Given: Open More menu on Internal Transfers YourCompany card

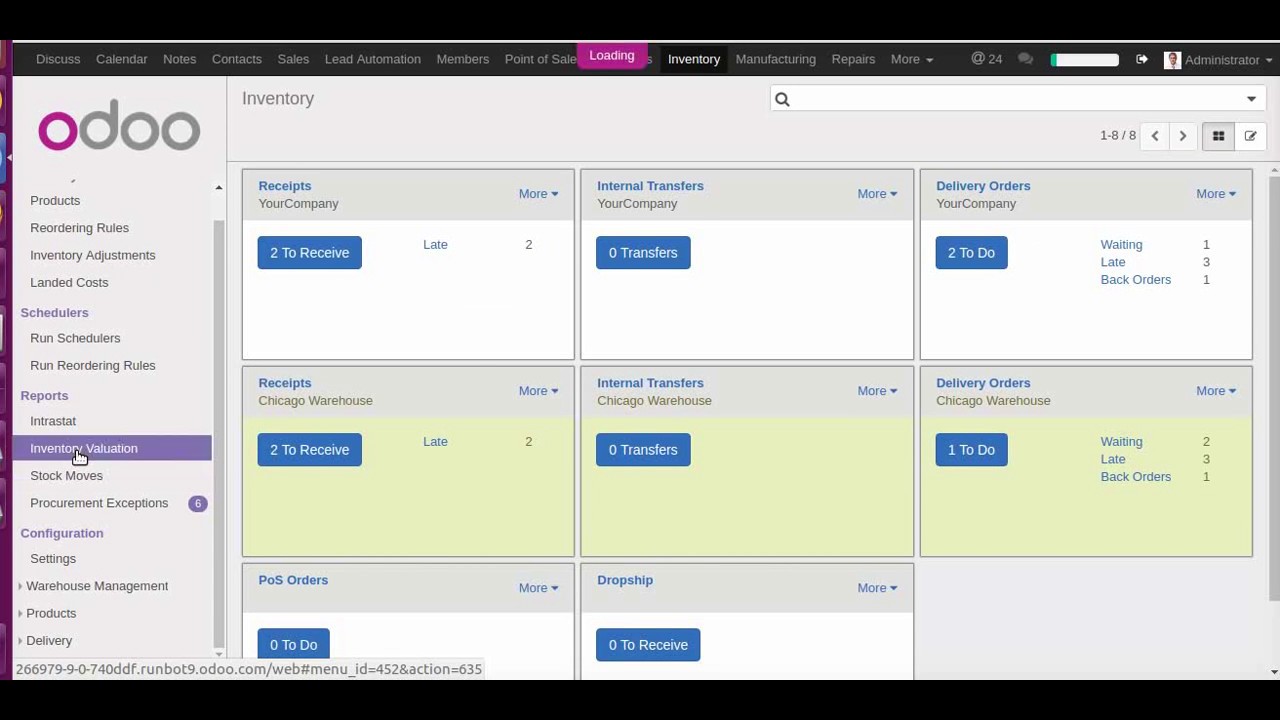Looking at the screenshot, I should pos(877,194).
